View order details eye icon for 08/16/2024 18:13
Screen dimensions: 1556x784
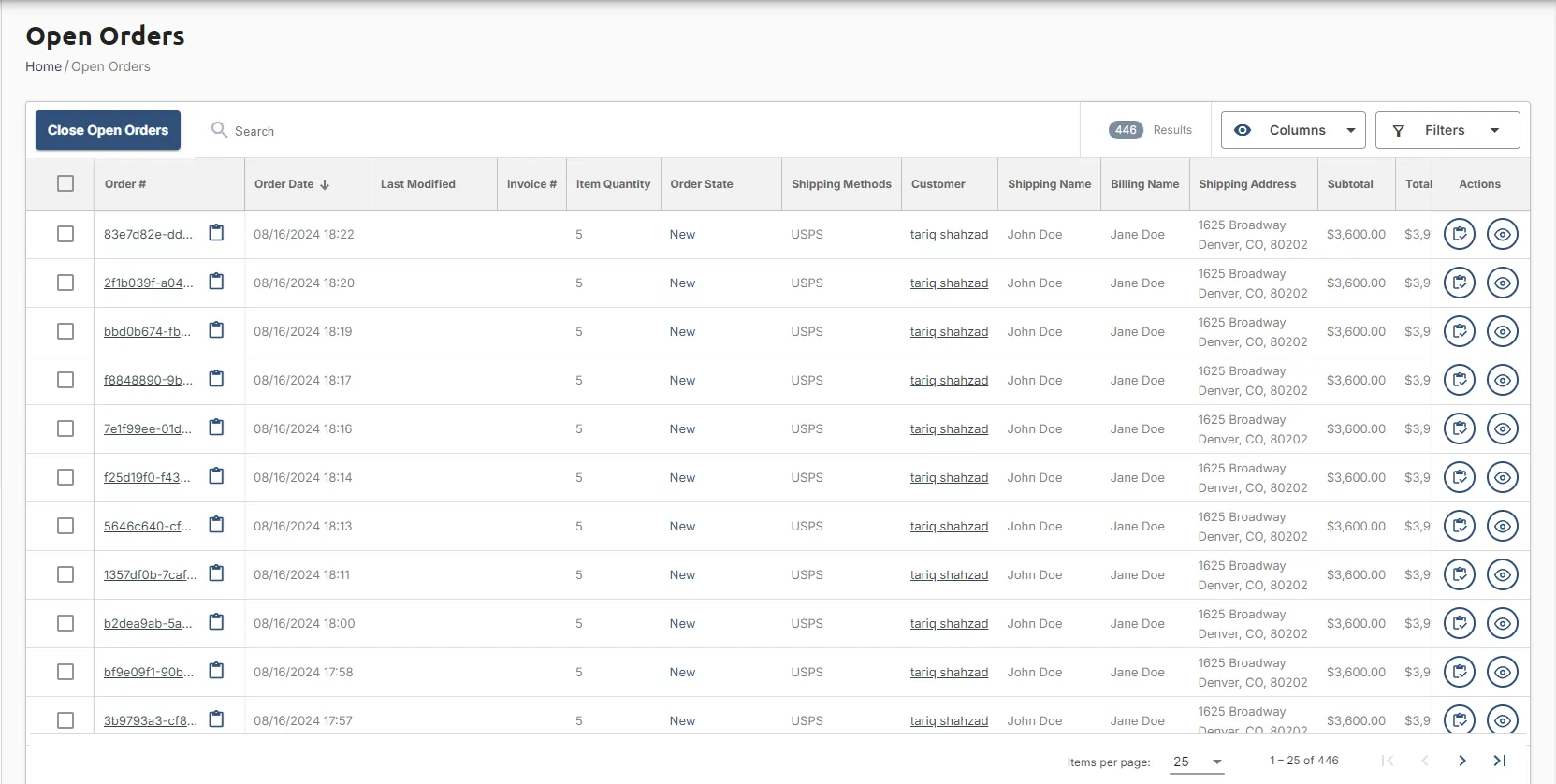[1503, 526]
